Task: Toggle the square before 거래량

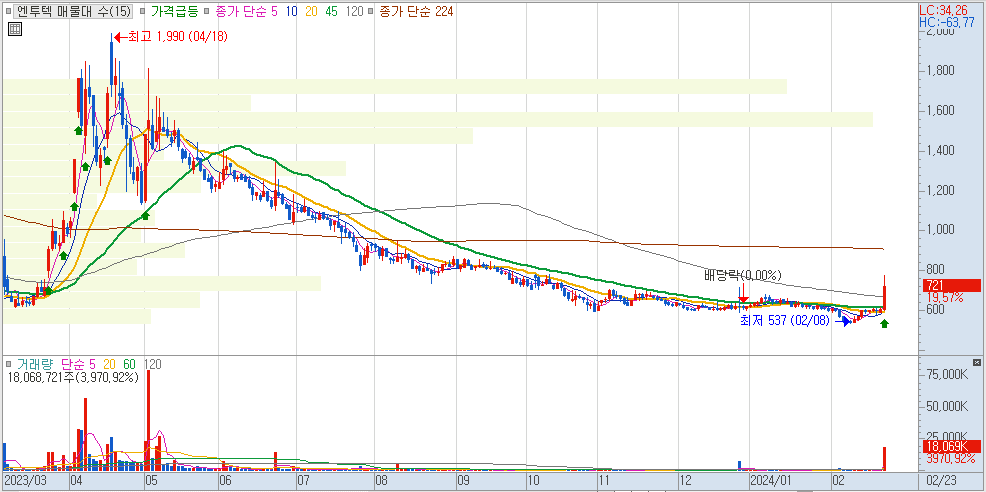Action: click(9, 364)
